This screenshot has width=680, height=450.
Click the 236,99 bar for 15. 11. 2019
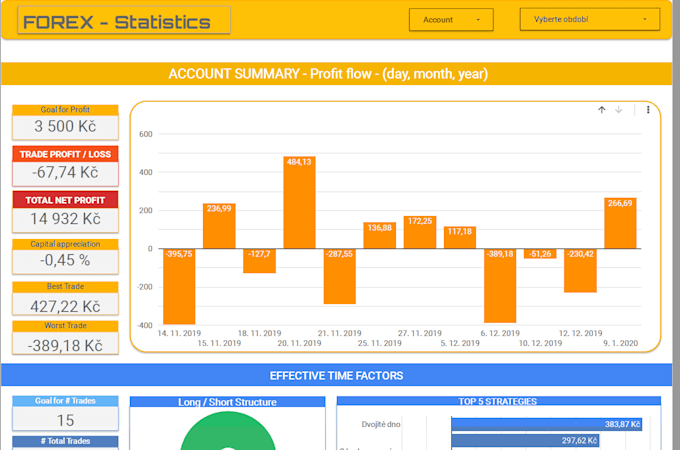(x=219, y=226)
